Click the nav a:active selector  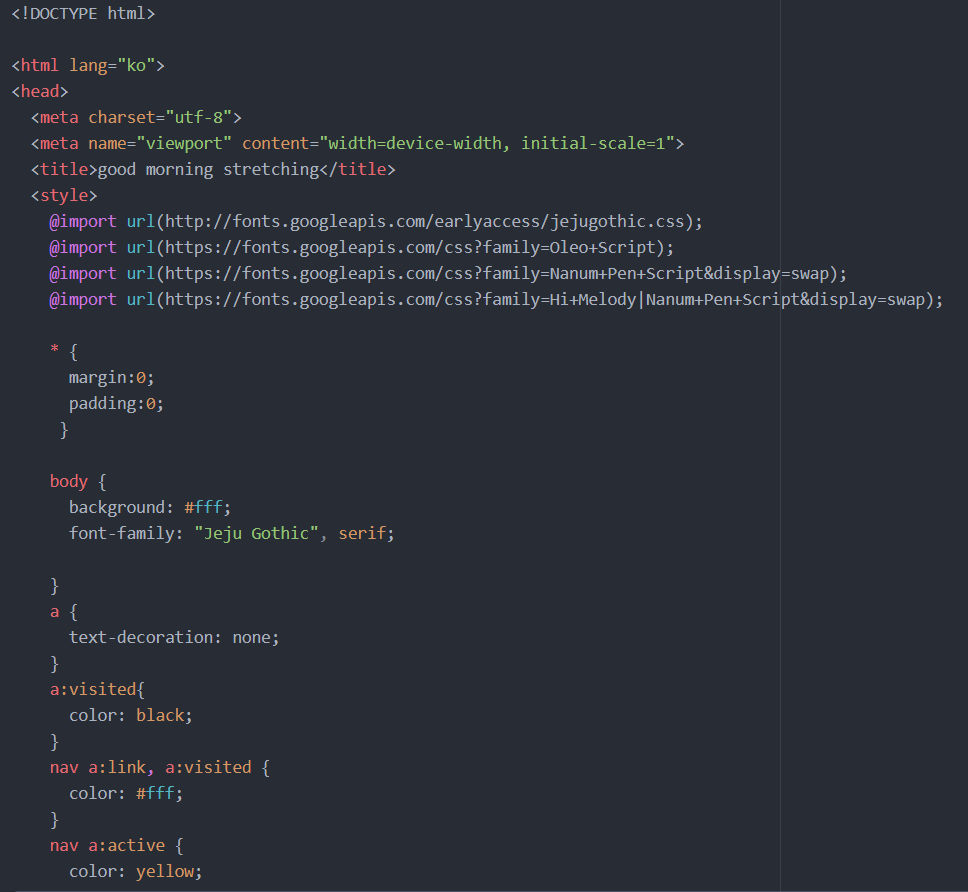pos(107,845)
